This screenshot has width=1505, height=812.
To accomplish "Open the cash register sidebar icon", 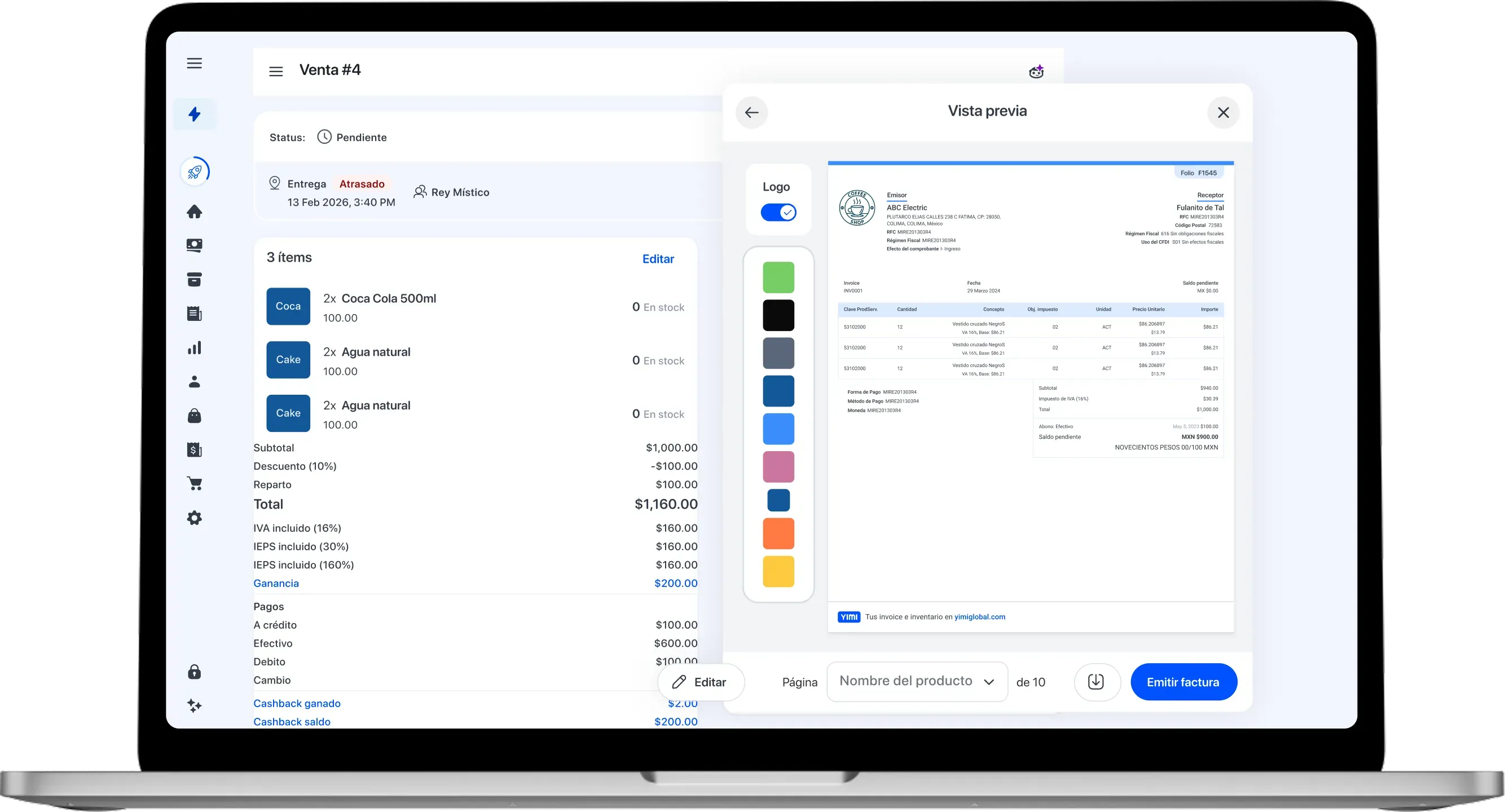I will [195, 245].
